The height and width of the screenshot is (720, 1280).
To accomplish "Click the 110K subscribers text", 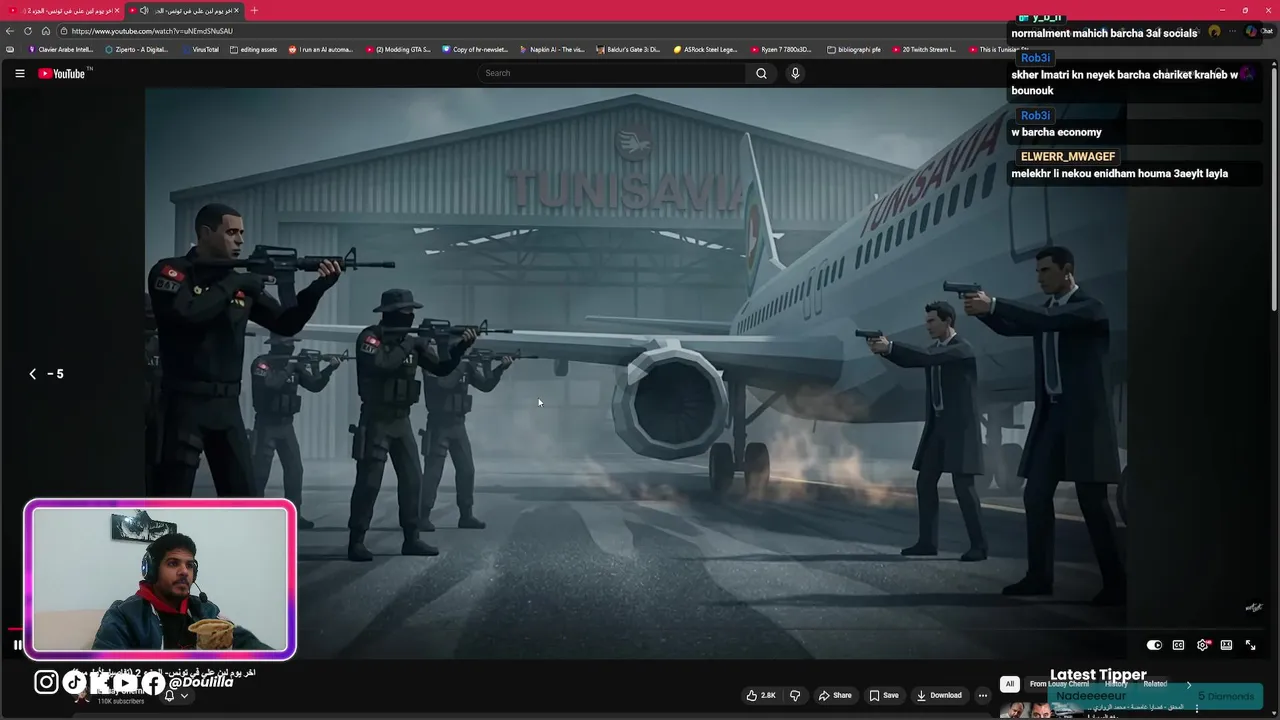I will [121, 702].
